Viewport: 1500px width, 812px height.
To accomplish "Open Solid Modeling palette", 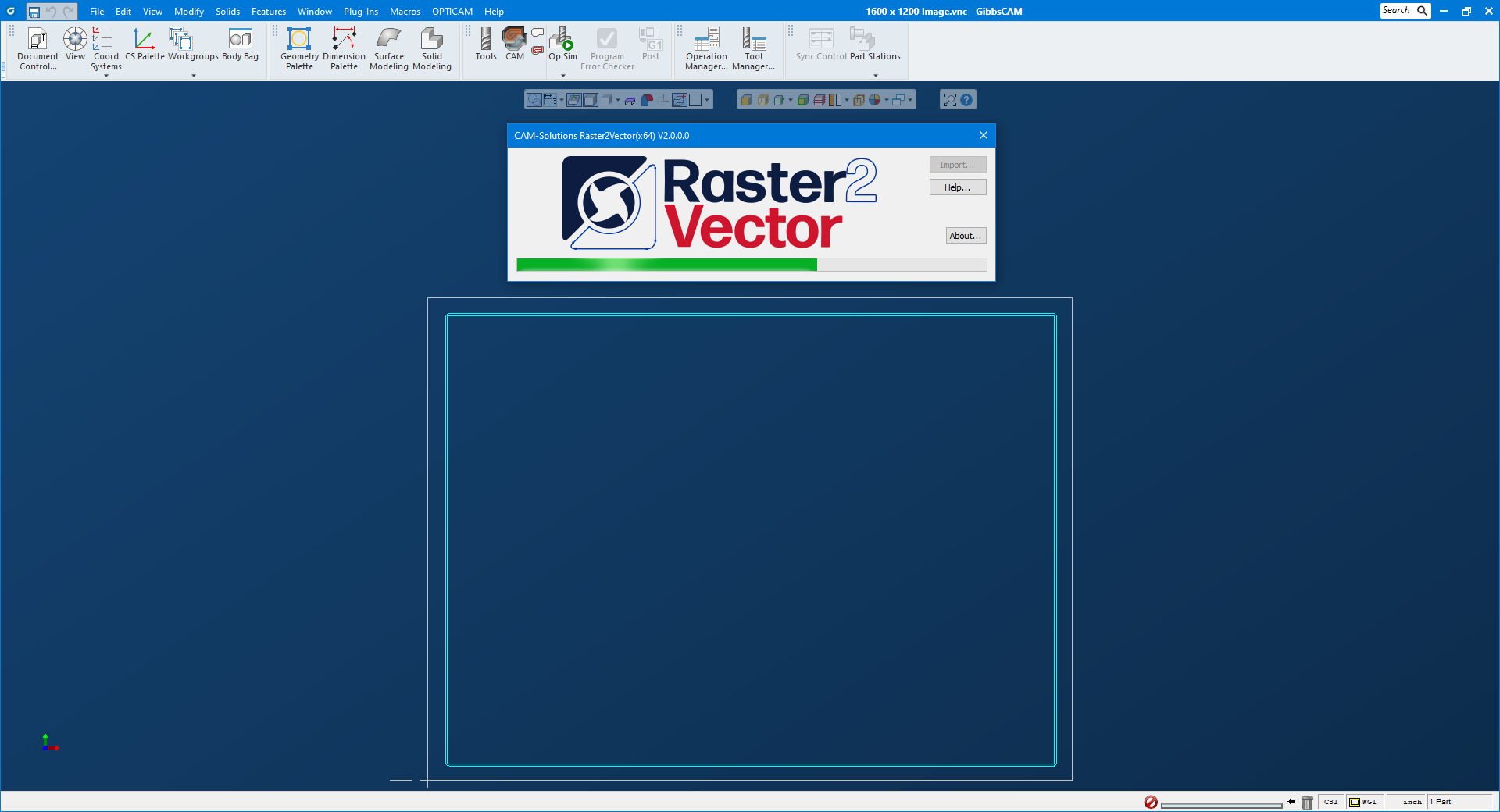I will [432, 48].
